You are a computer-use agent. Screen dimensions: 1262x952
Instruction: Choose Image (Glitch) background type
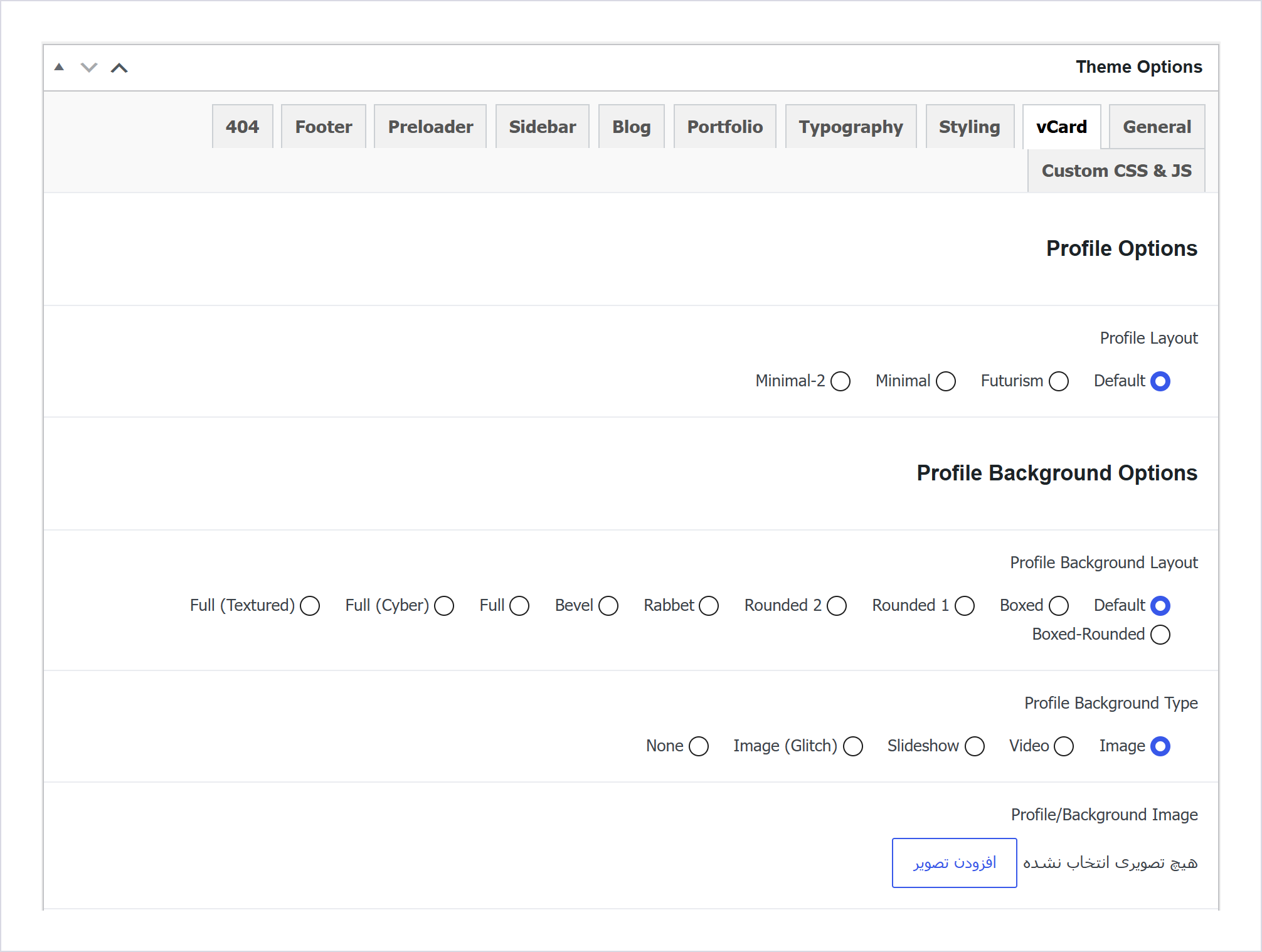(853, 746)
